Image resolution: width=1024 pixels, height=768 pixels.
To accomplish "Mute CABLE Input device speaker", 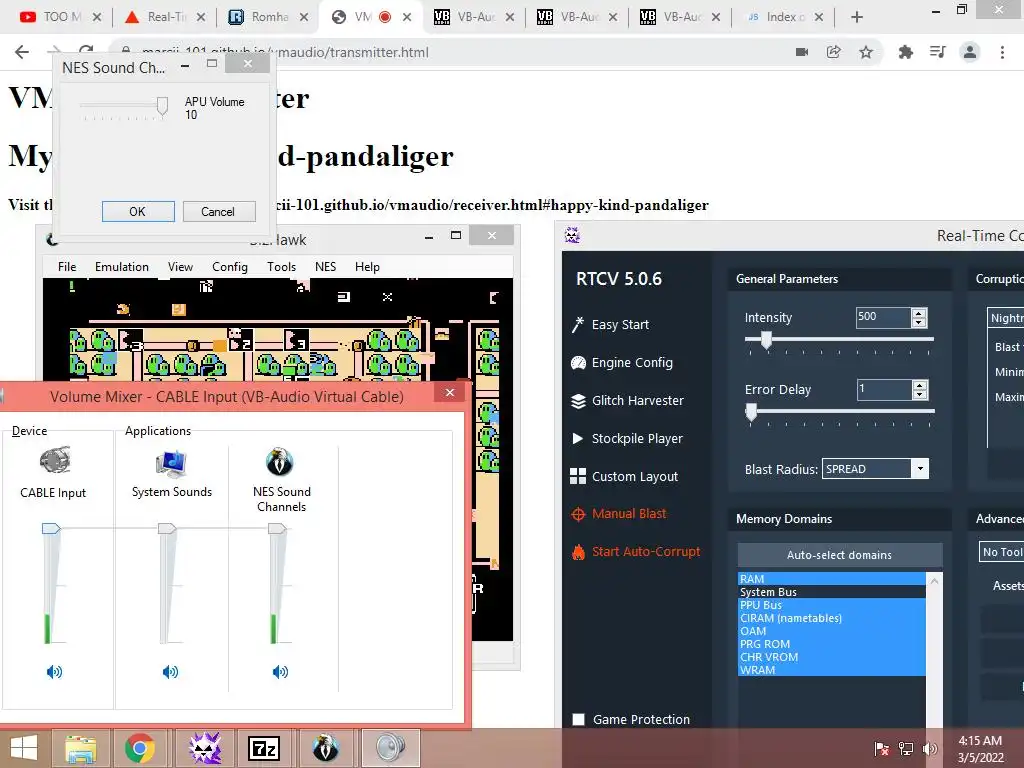I will click(54, 671).
